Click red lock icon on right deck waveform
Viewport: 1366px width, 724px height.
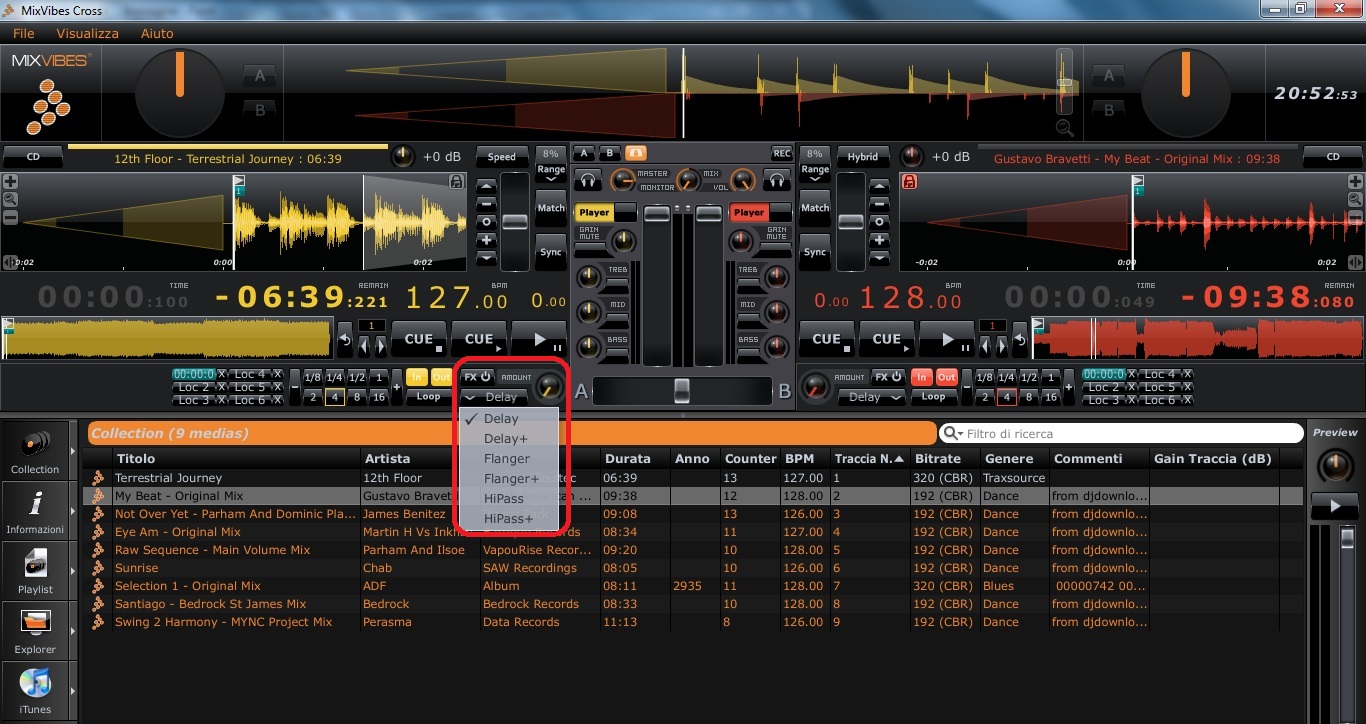(x=910, y=182)
